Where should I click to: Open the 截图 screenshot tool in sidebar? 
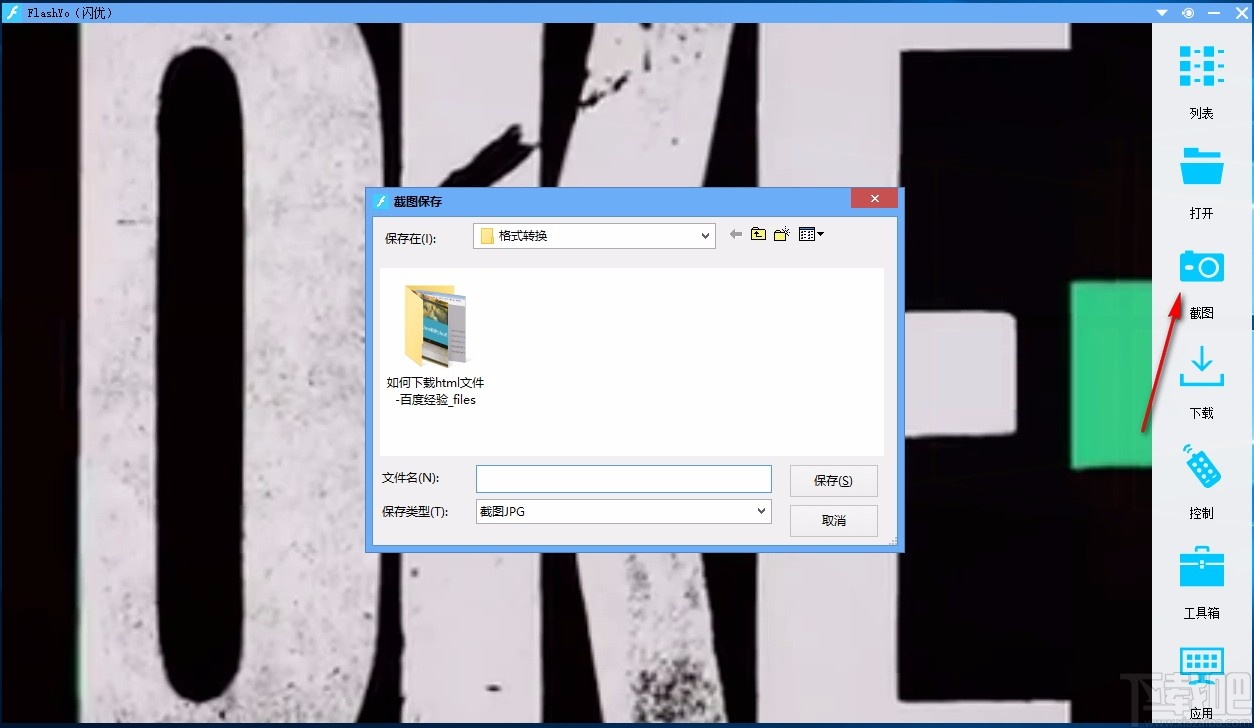click(1200, 266)
